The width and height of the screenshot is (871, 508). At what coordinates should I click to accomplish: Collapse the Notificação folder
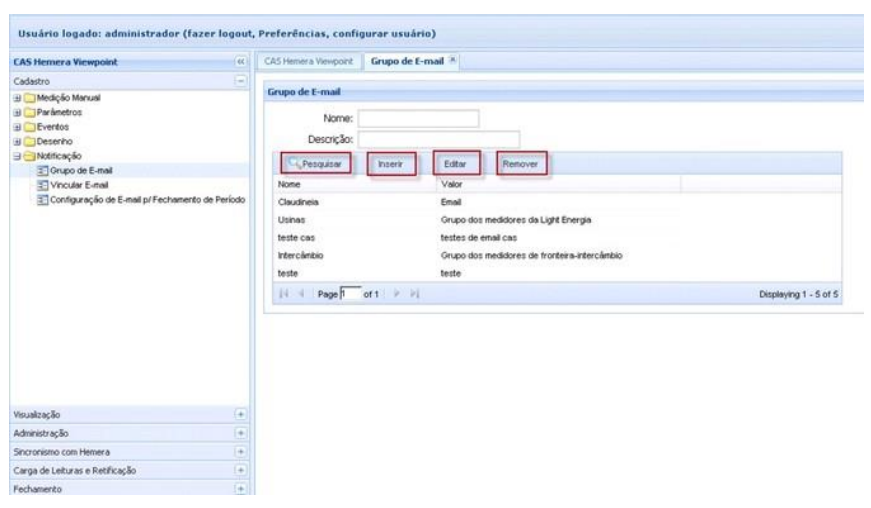pos(17,158)
